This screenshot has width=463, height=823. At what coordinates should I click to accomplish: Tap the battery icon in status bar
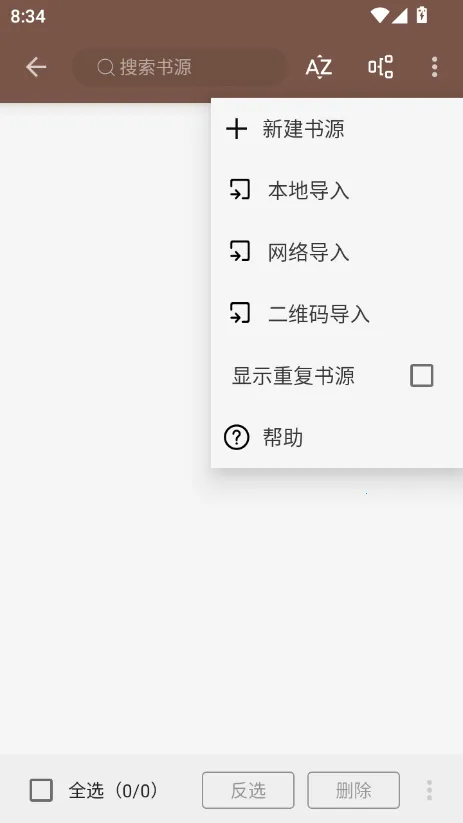click(422, 15)
